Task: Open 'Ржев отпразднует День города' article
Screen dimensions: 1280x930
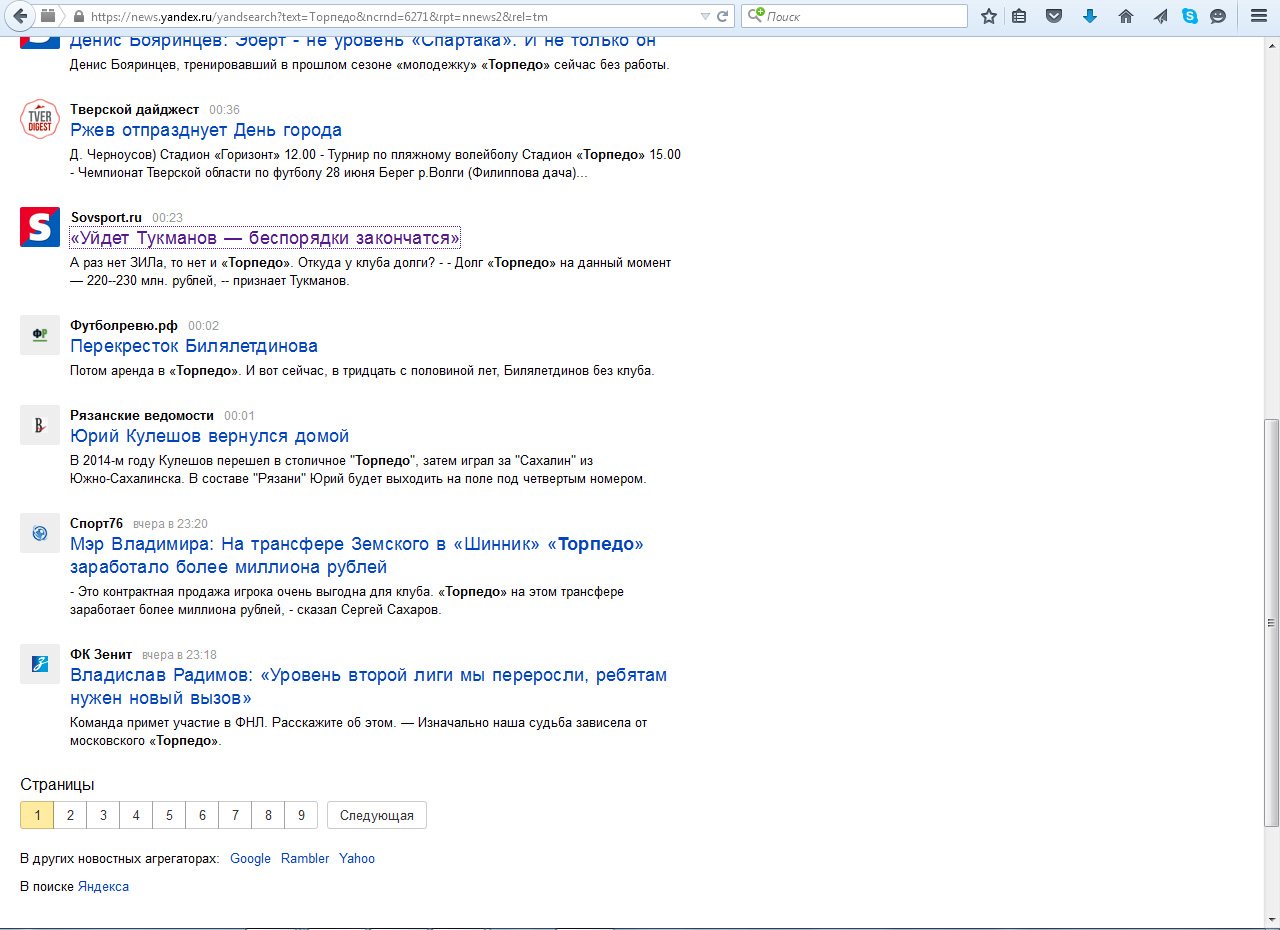Action: [x=206, y=130]
